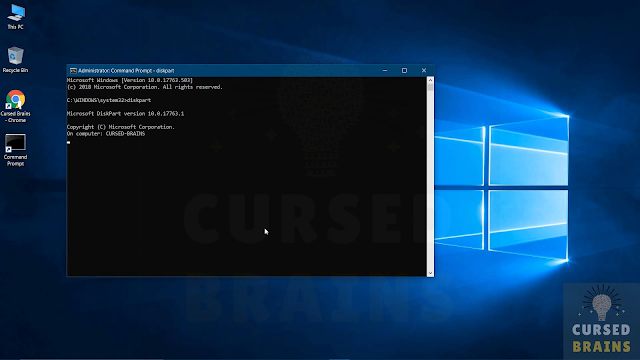Close the Command Prompt diskpart window

[x=424, y=71]
